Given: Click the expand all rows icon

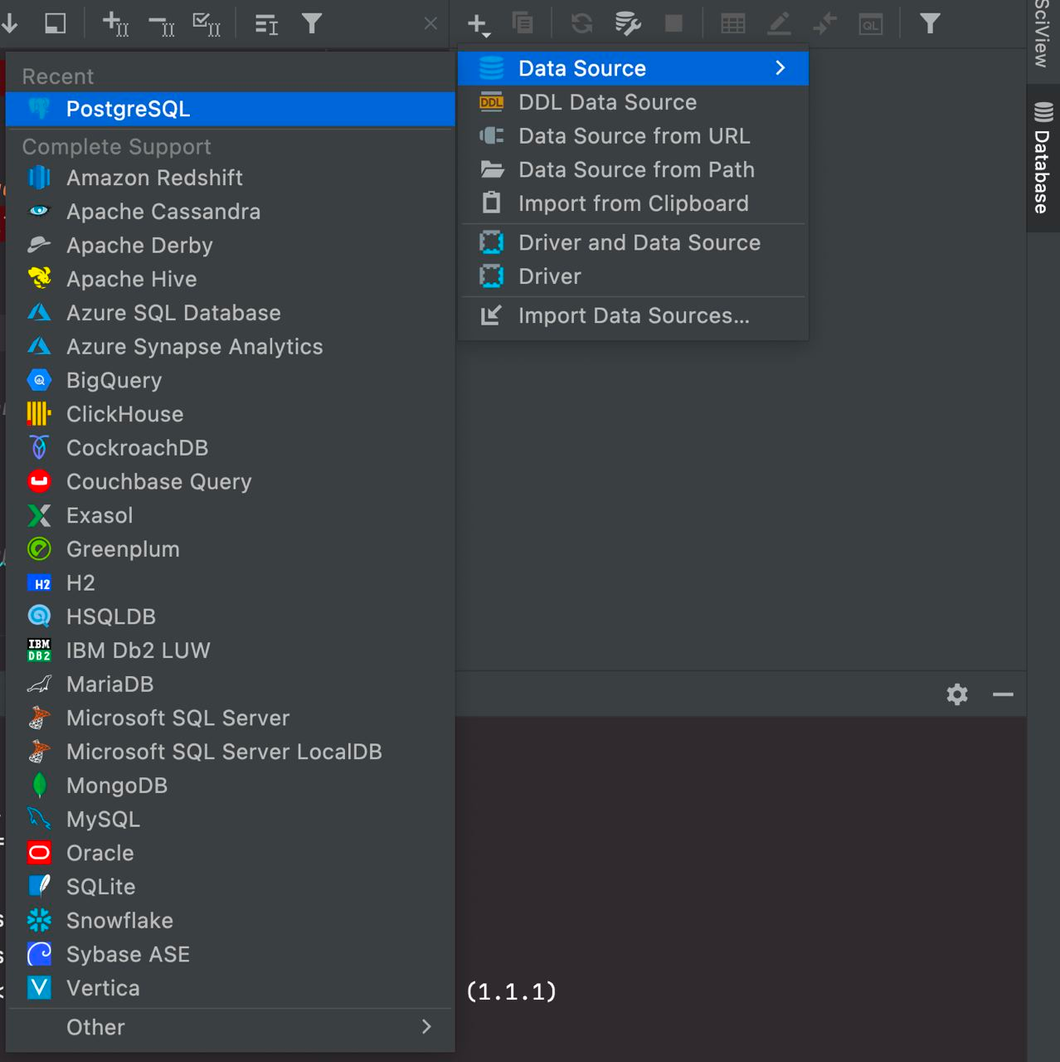Looking at the screenshot, I should coord(116,24).
